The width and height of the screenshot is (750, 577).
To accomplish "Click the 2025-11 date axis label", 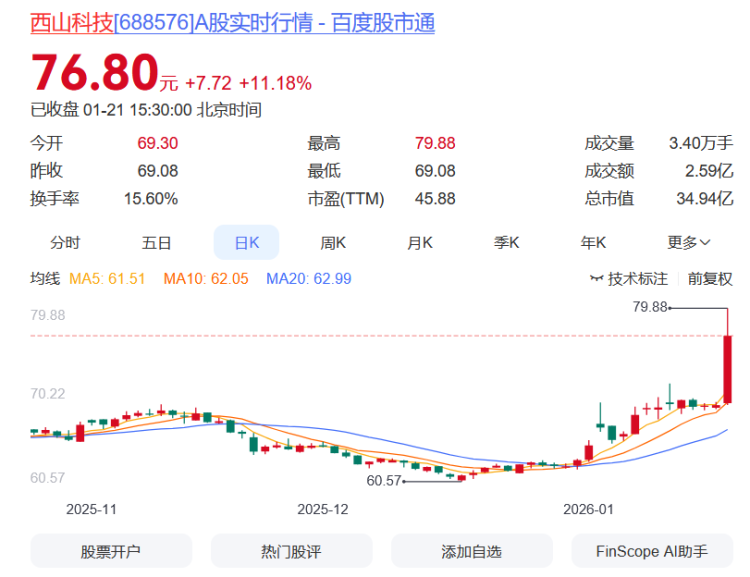I will click(91, 509).
